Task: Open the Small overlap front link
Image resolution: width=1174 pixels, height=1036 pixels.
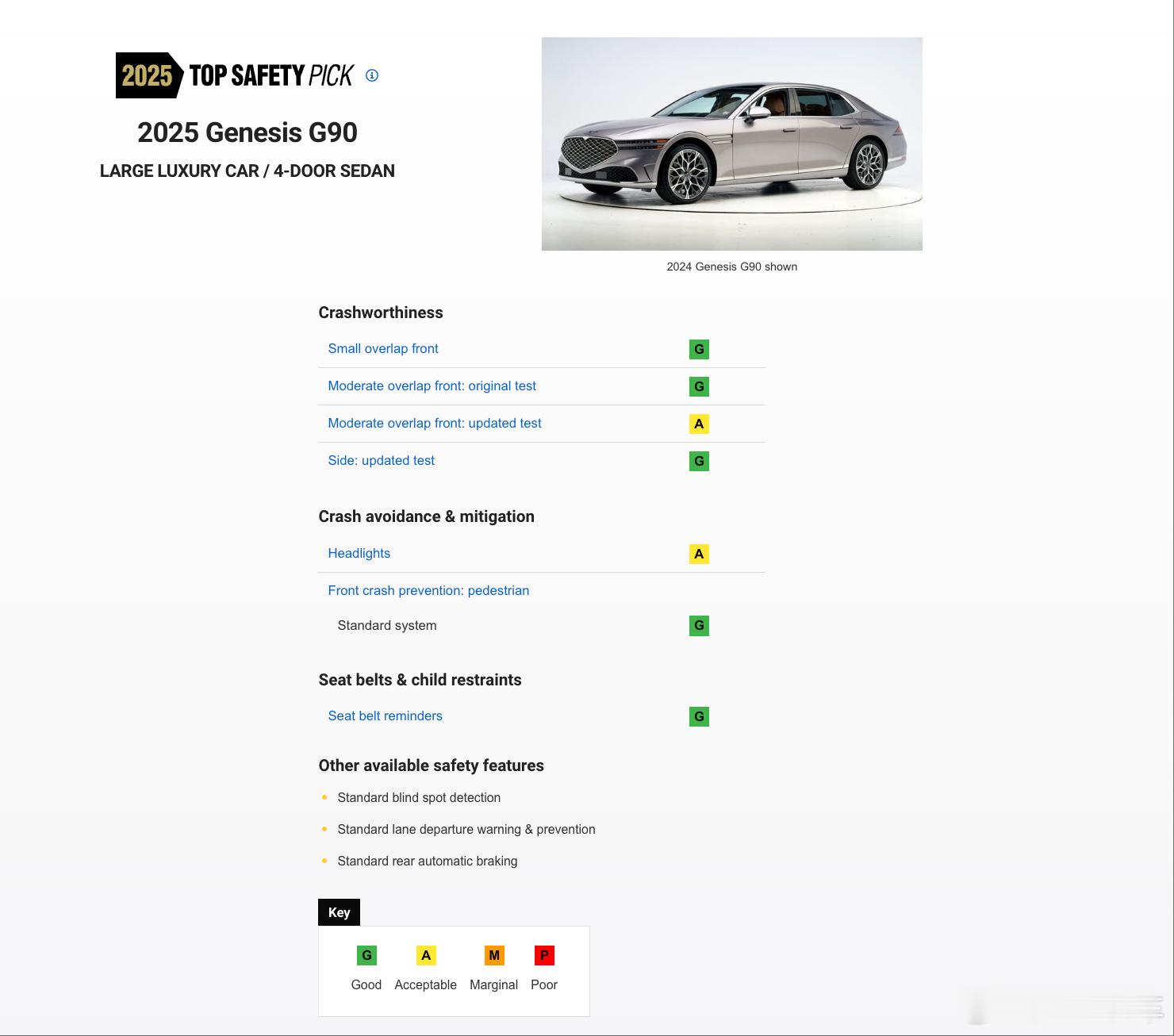Action: (383, 348)
